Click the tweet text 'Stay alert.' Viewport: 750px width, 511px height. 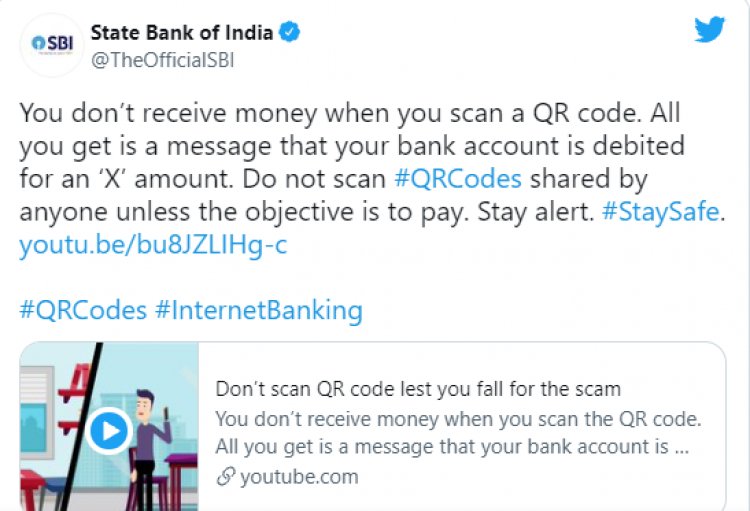pos(536,211)
